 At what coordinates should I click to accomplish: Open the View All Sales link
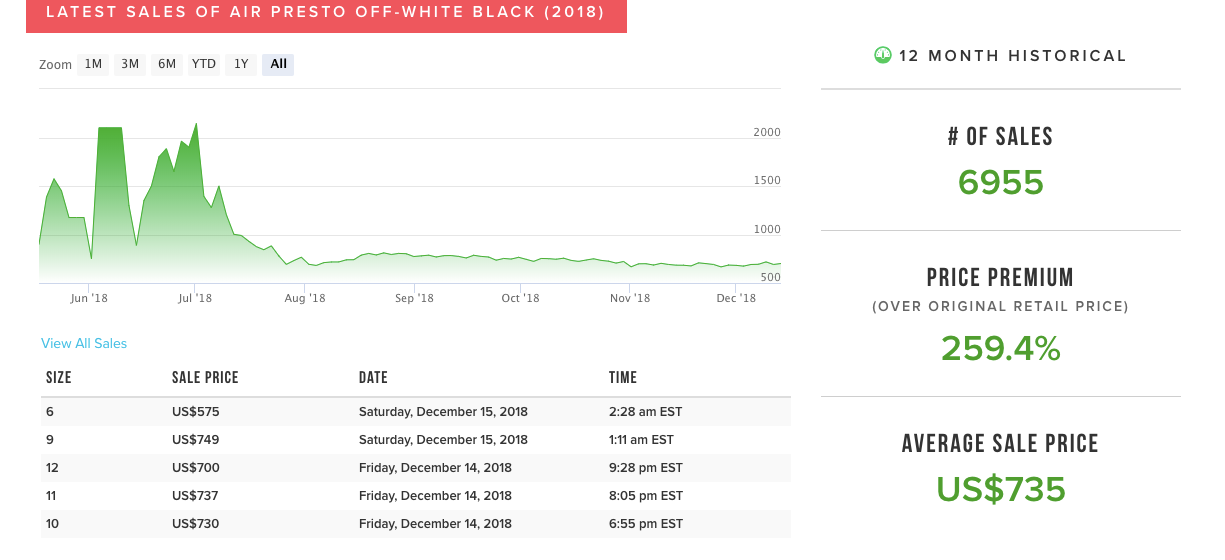click(x=84, y=343)
